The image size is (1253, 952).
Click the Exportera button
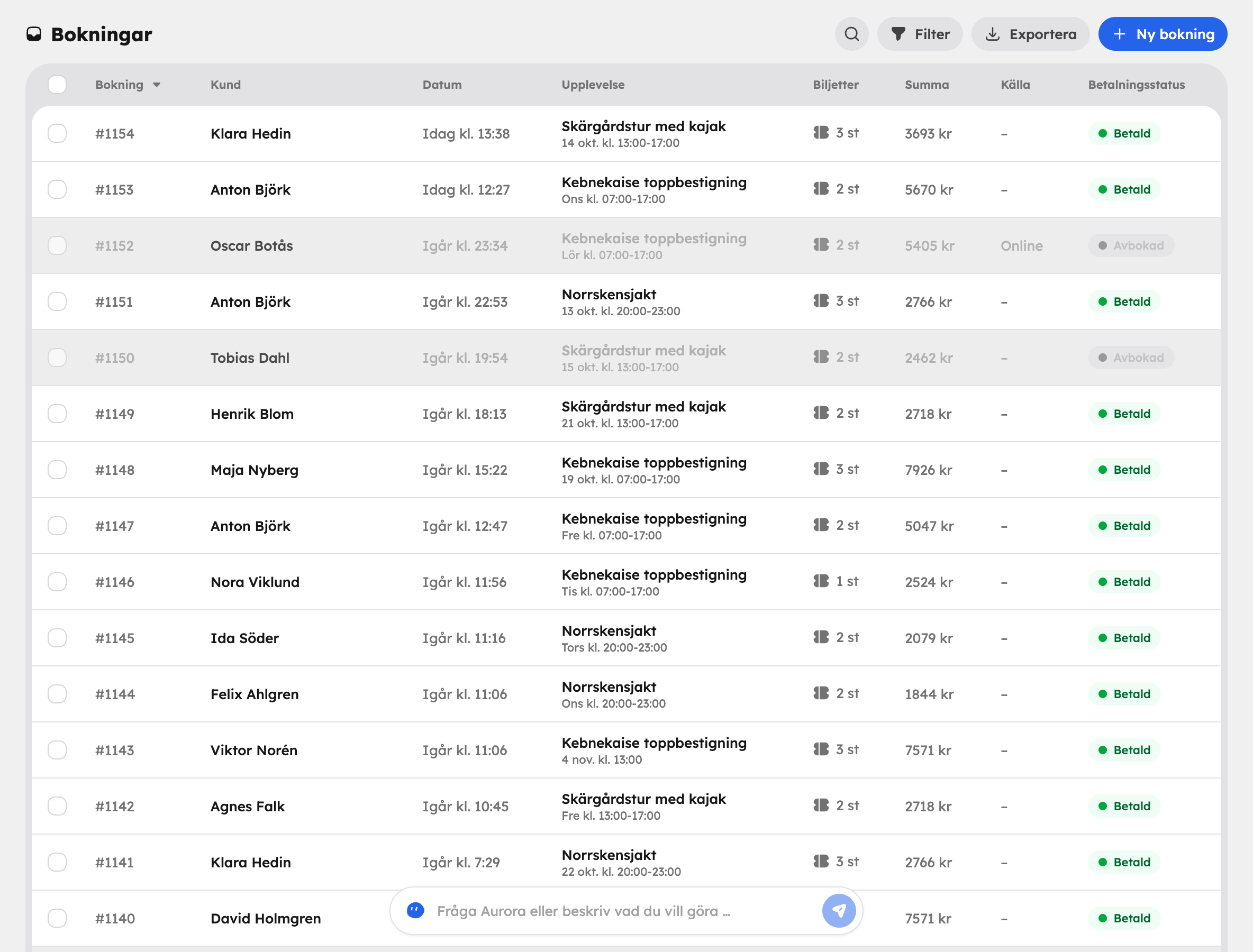pyautogui.click(x=1030, y=34)
